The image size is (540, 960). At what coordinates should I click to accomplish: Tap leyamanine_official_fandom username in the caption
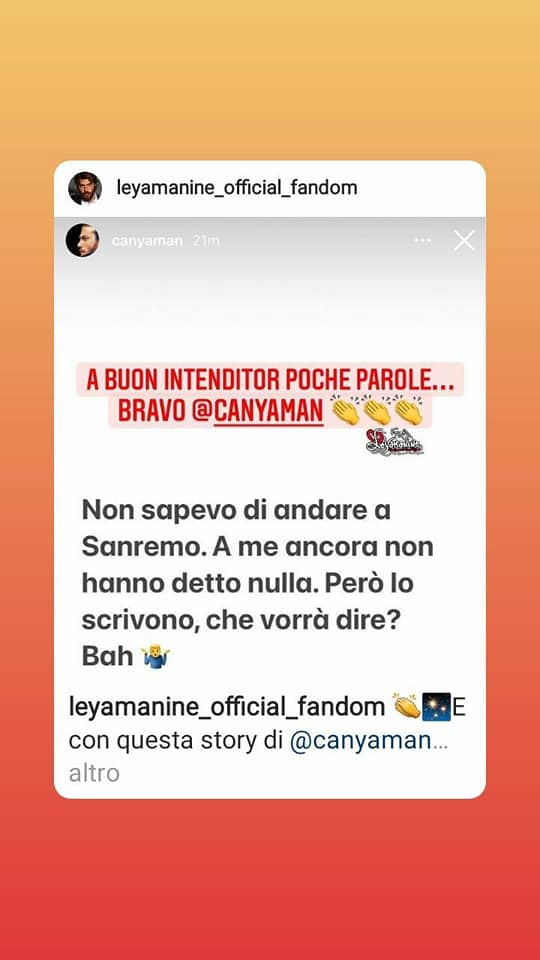click(227, 707)
